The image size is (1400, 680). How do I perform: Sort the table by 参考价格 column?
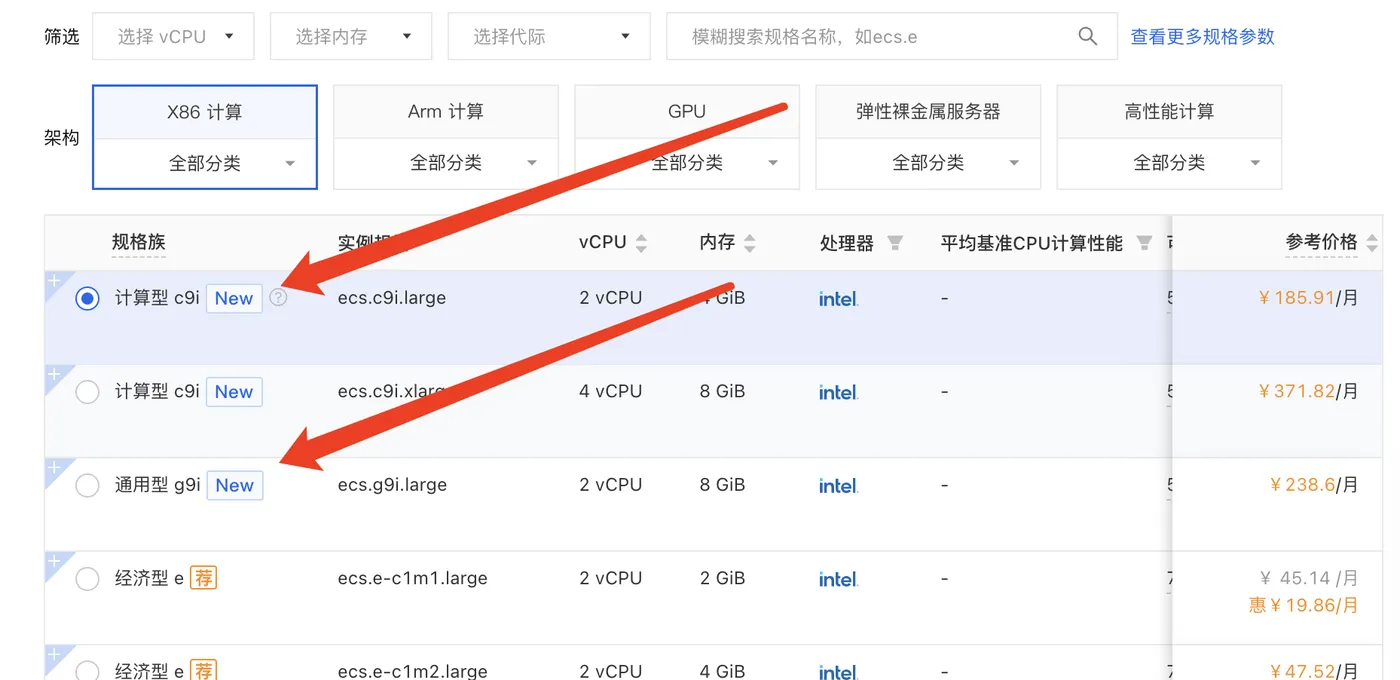(1370, 241)
